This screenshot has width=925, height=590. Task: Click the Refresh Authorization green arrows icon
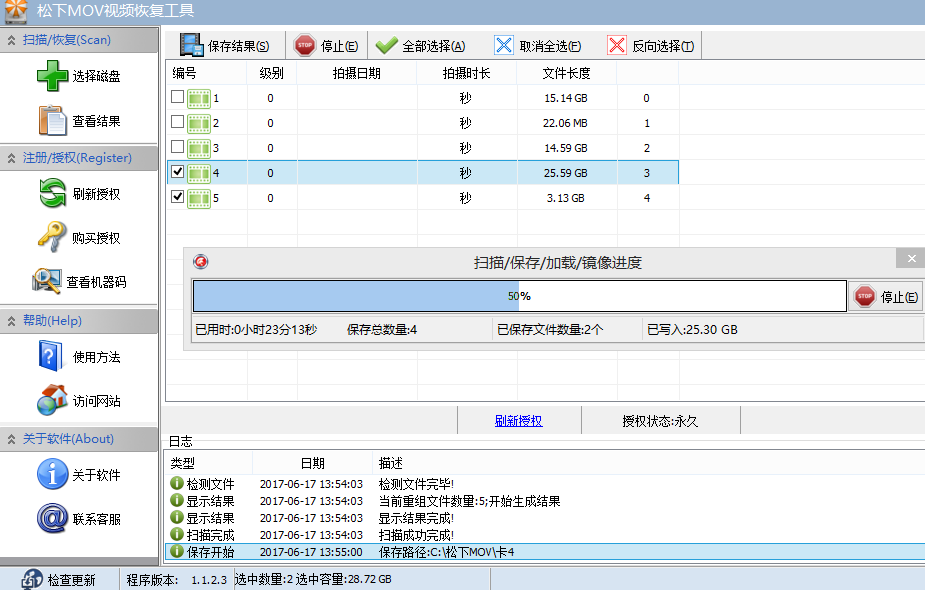coord(52,194)
